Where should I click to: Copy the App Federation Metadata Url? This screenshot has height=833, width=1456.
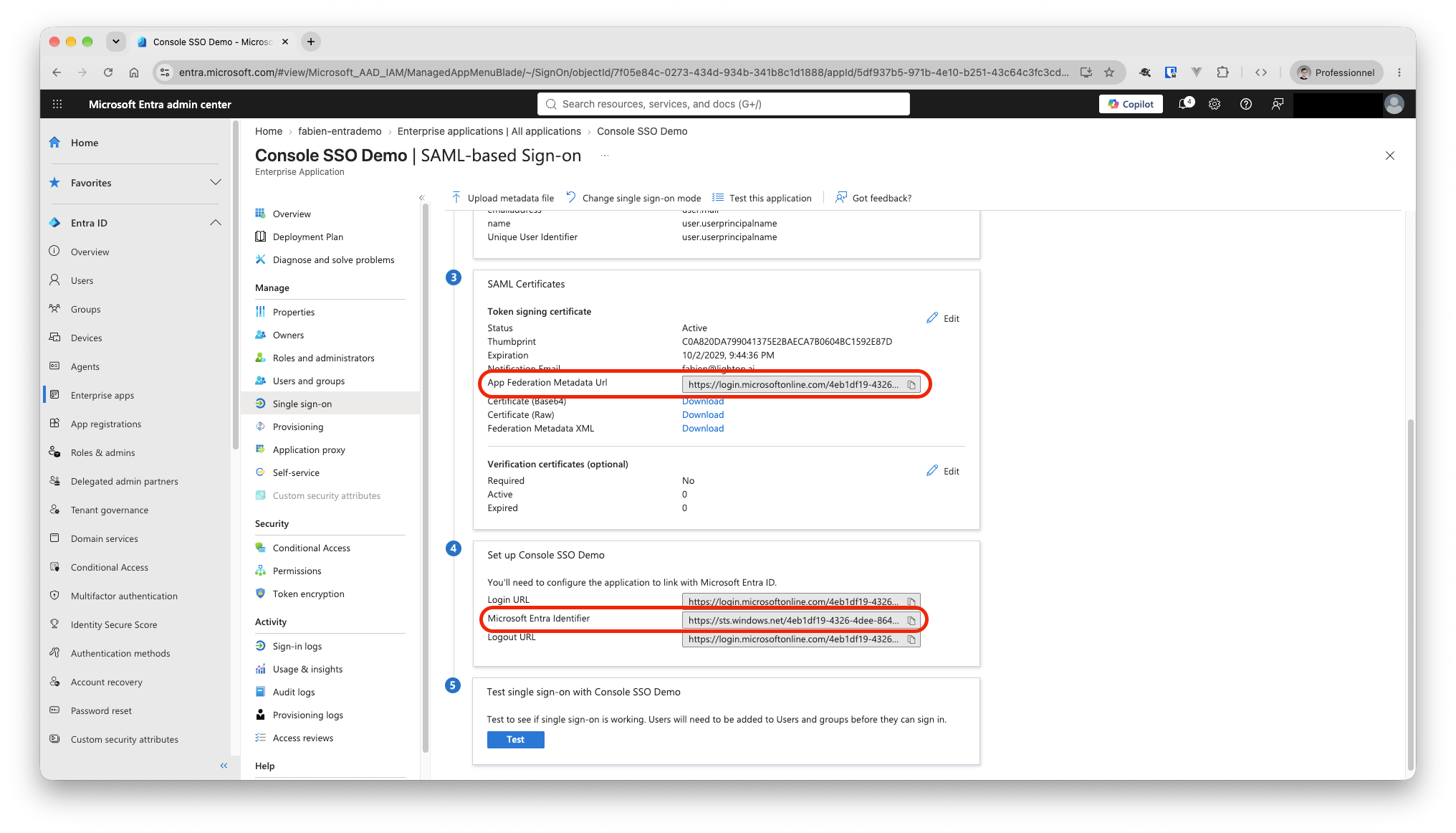(x=911, y=385)
